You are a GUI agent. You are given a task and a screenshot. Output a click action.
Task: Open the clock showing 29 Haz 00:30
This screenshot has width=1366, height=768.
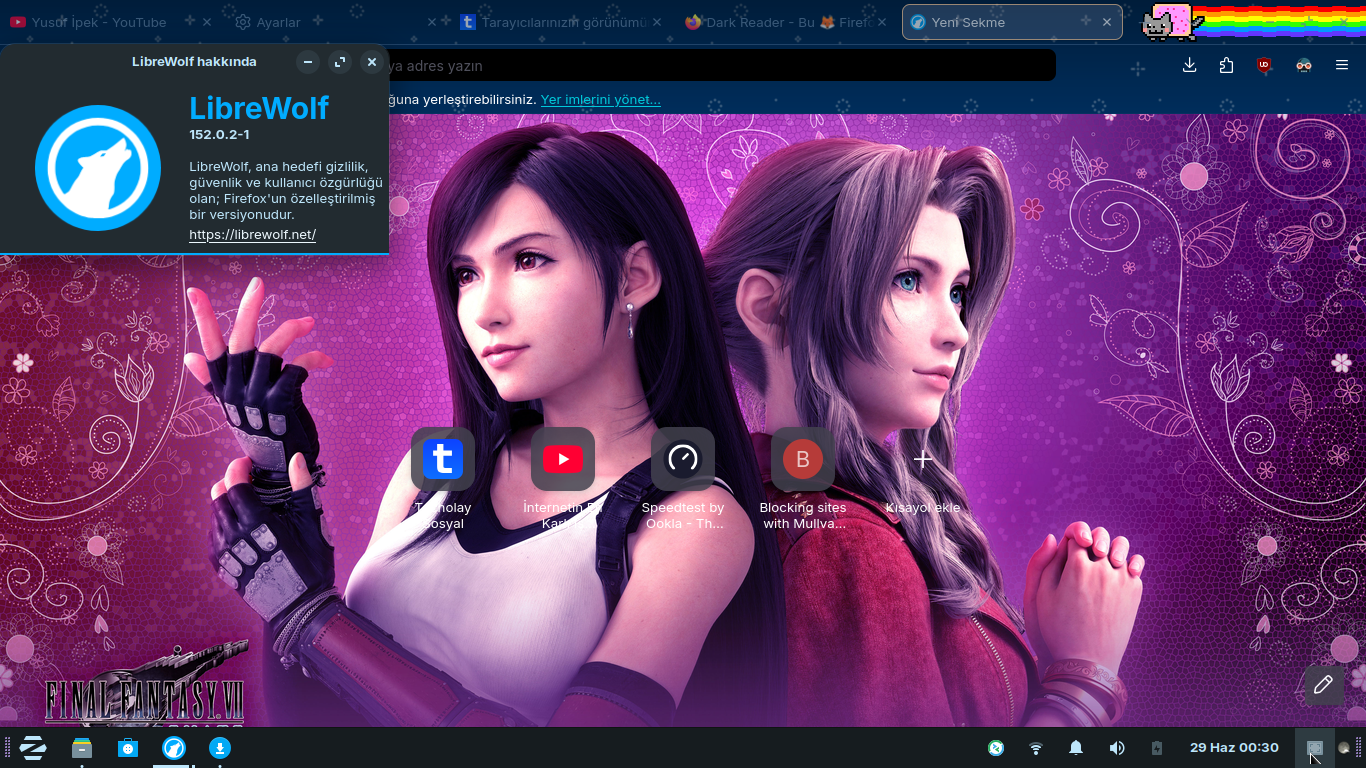(x=1234, y=748)
